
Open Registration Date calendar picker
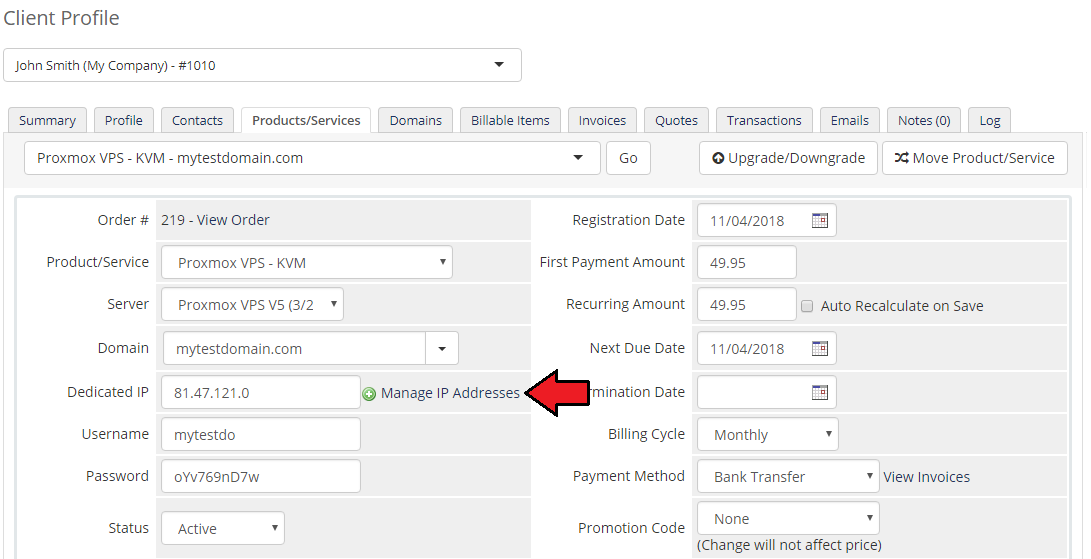click(x=820, y=221)
